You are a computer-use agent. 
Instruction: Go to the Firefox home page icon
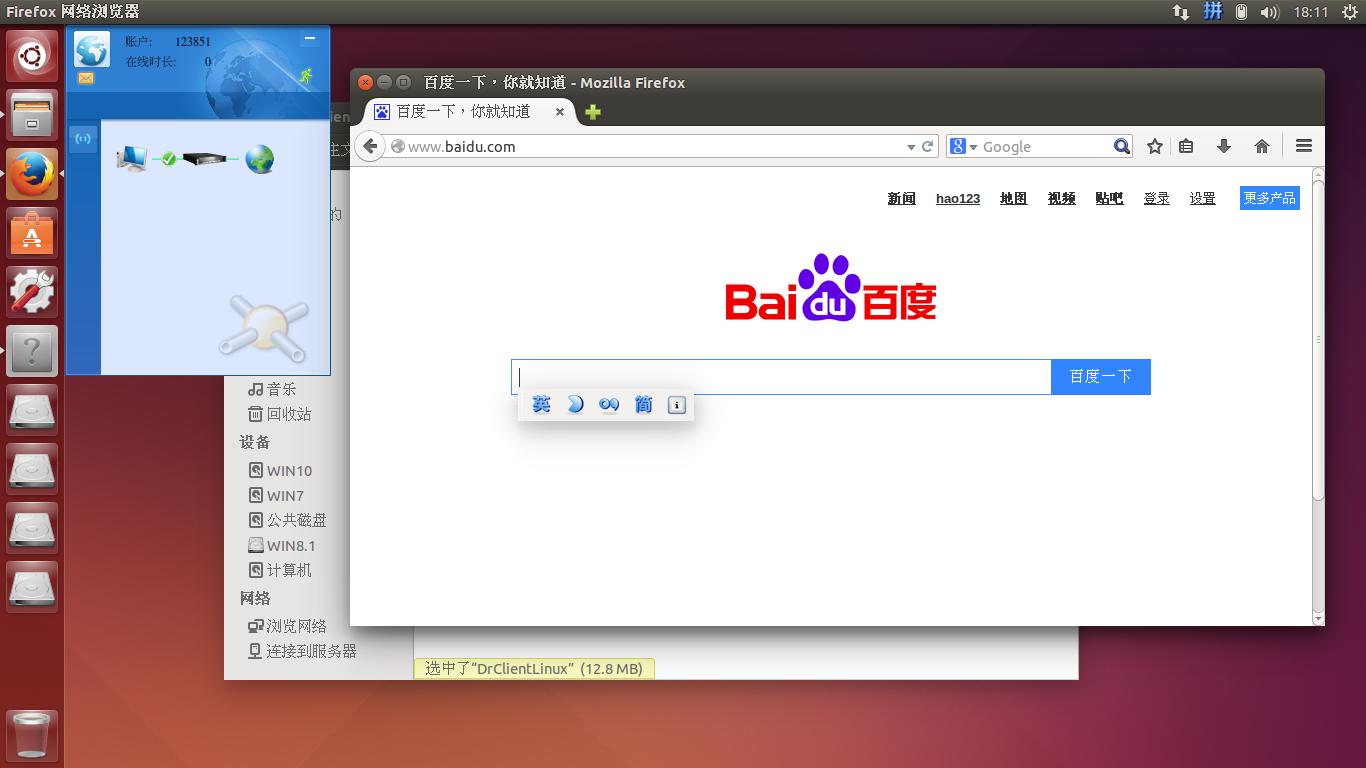point(1262,146)
